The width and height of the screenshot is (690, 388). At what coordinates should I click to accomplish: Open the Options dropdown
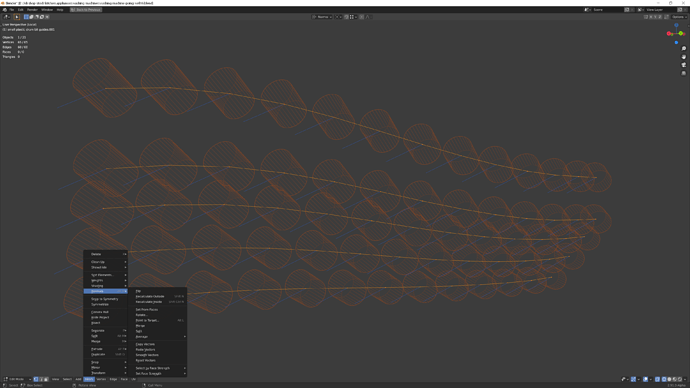tap(679, 17)
